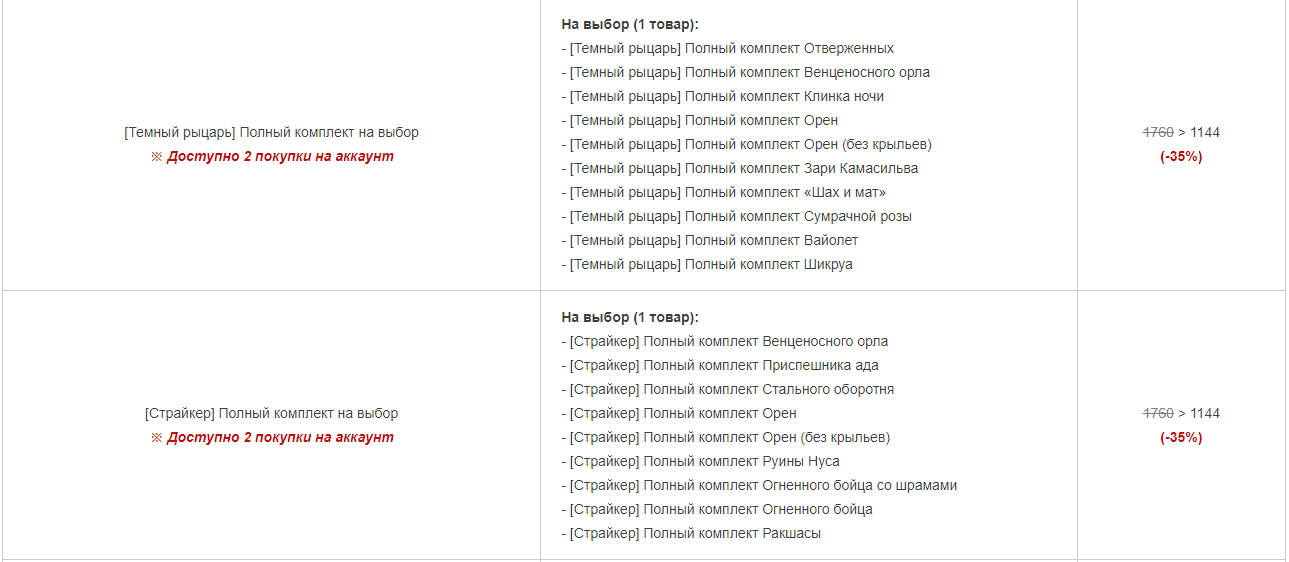Click '[Страйкер] Полный комплект на выбор' title
Image resolution: width=1289 pixels, height=562 pixels.
pyautogui.click(x=271, y=413)
